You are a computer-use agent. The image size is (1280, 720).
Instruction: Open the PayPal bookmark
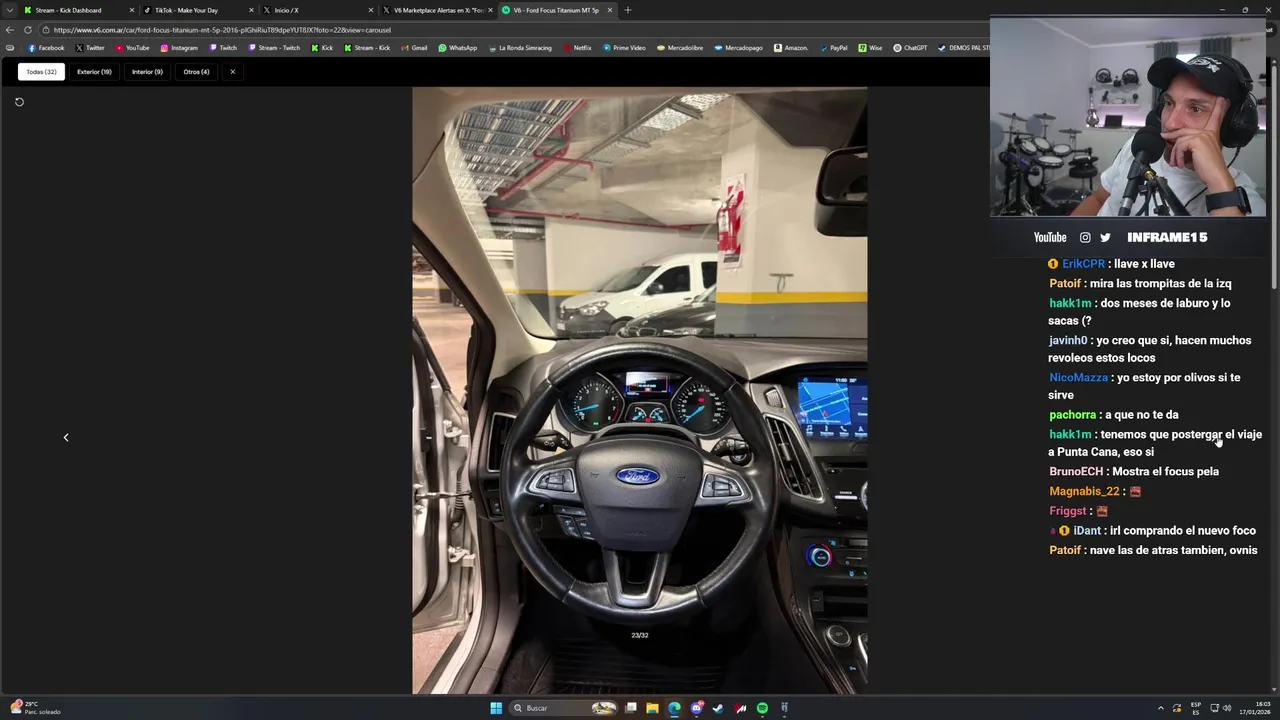833,48
